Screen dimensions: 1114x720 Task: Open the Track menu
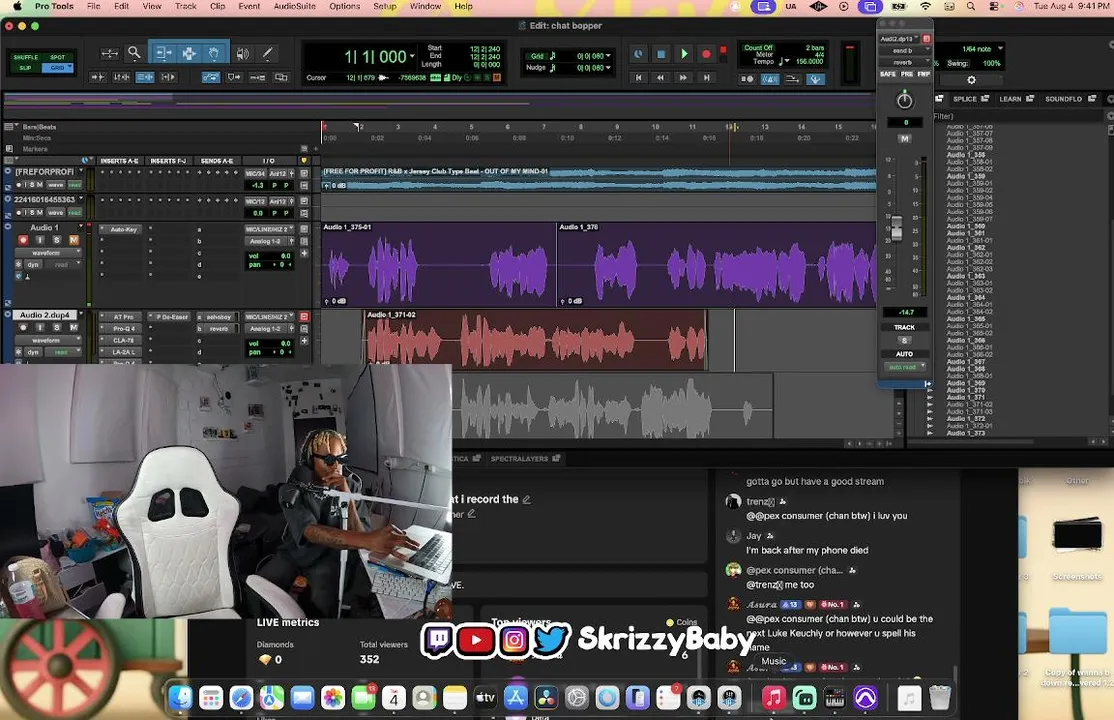(x=185, y=6)
